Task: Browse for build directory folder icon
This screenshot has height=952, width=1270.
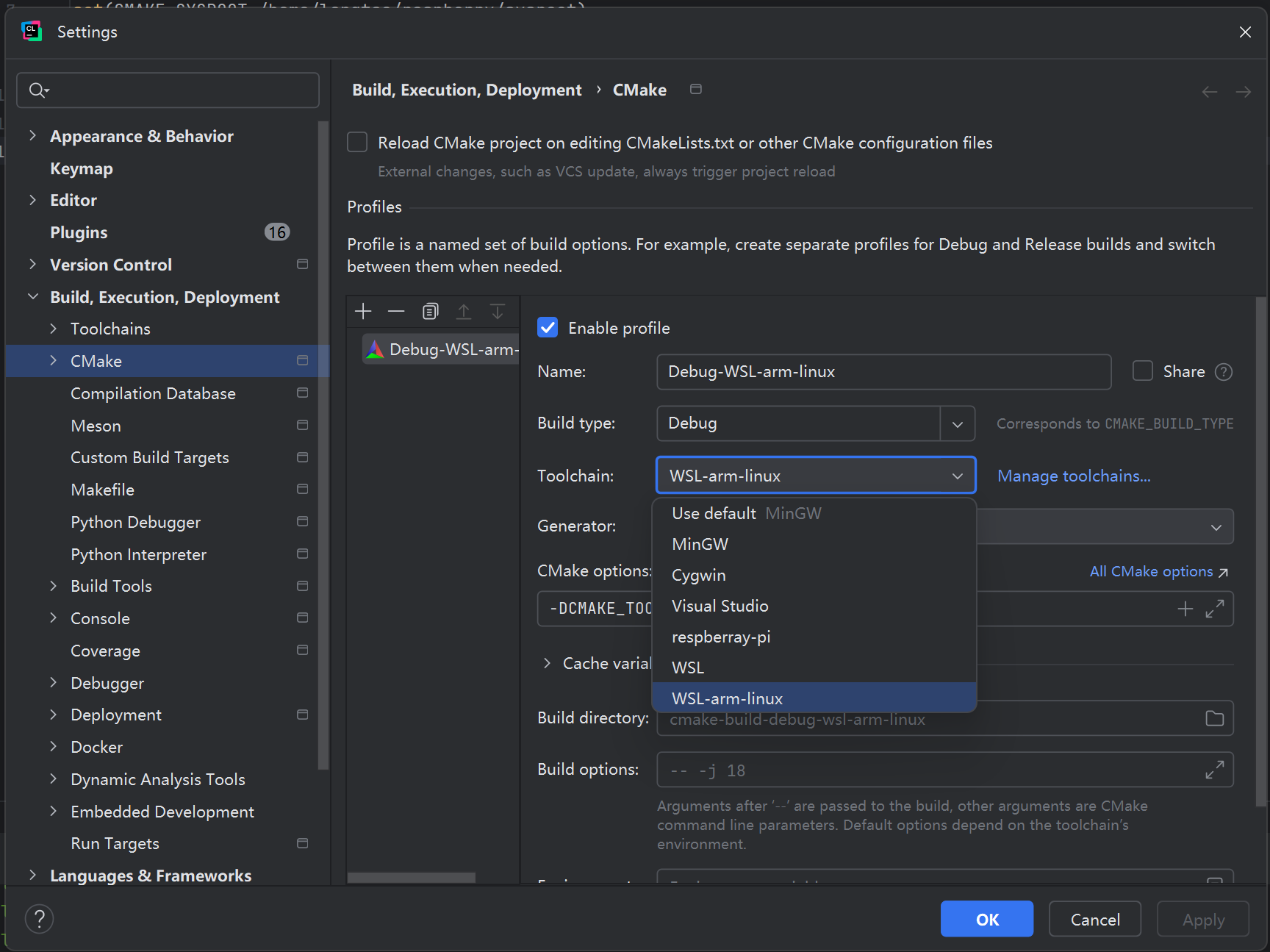Action: point(1214,718)
